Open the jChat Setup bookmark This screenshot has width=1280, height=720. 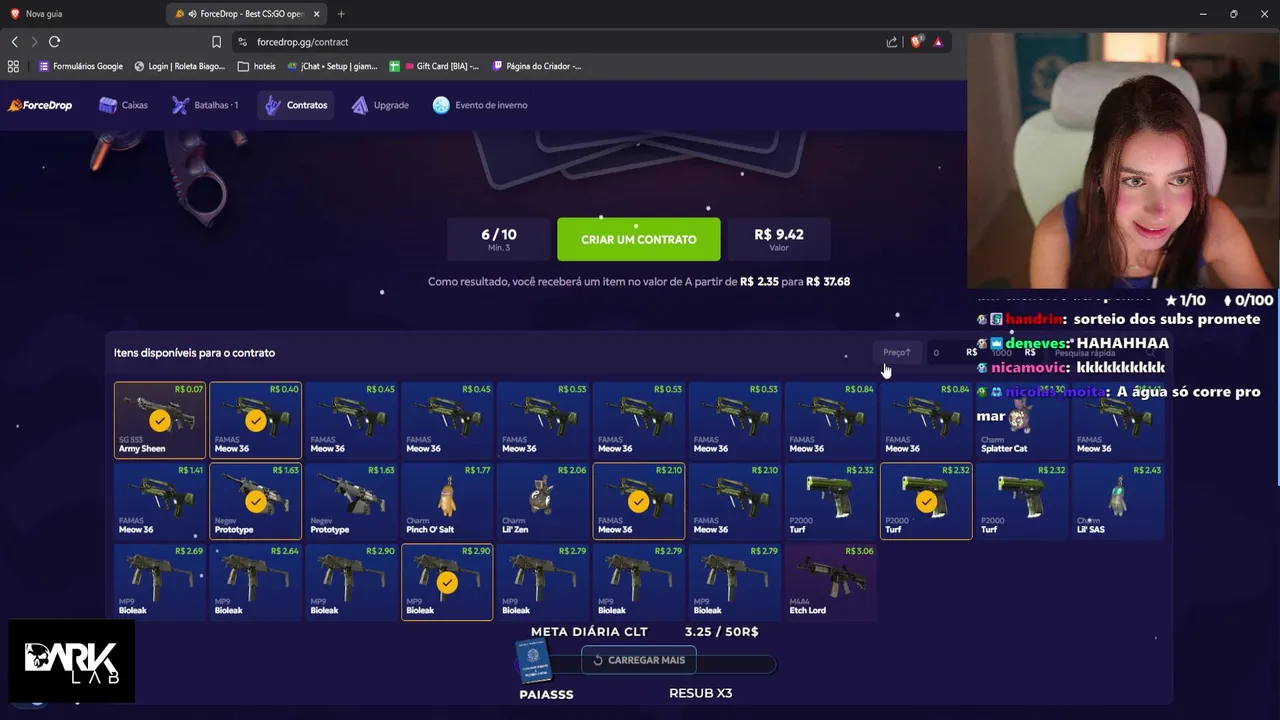point(332,66)
